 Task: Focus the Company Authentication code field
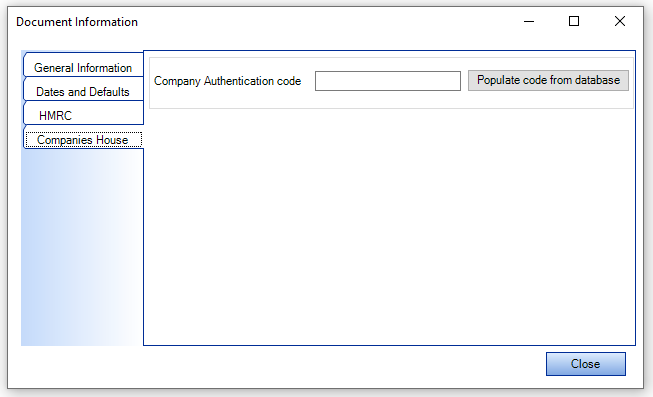(x=388, y=81)
